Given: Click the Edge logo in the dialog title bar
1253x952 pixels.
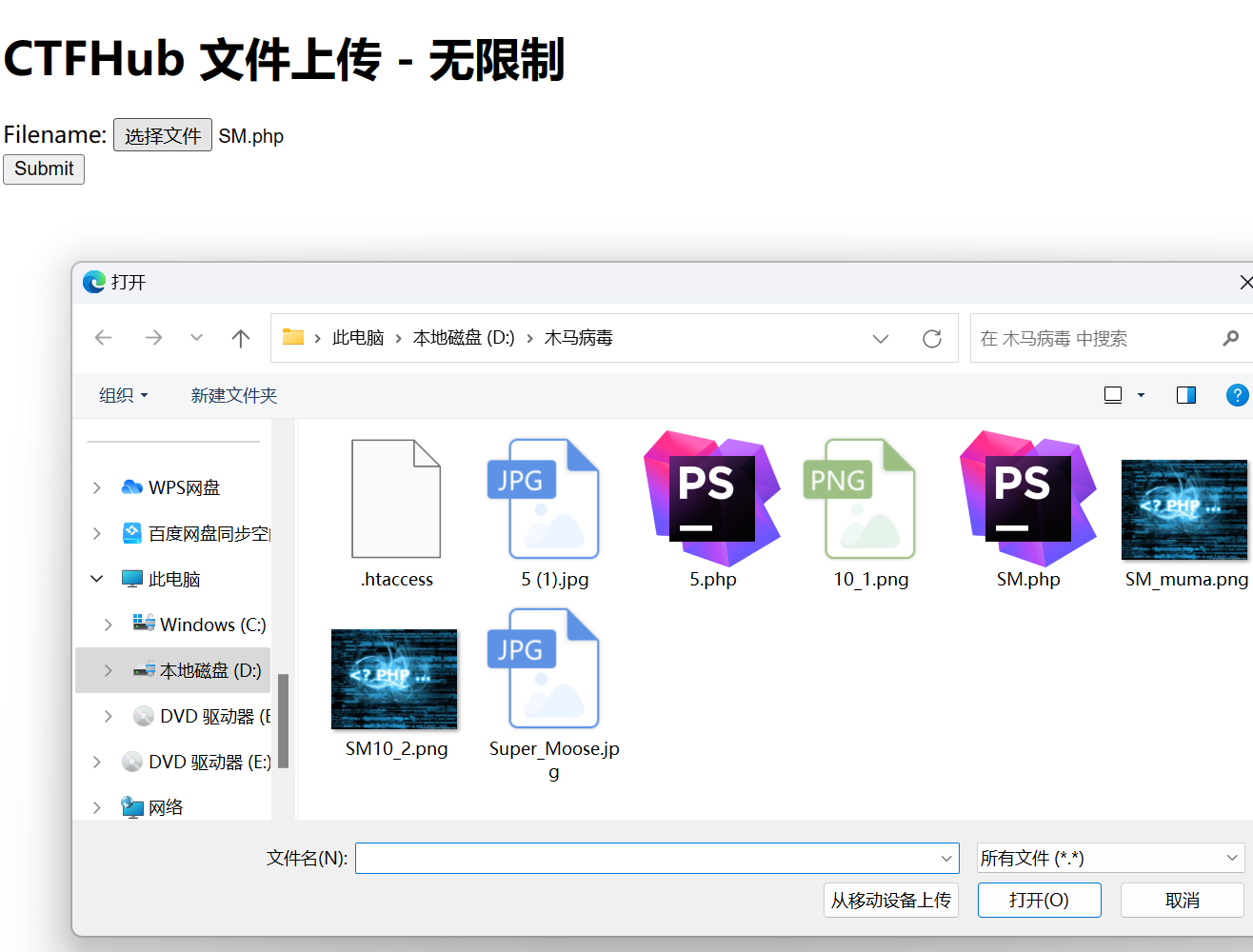Looking at the screenshot, I should pyautogui.click(x=92, y=282).
